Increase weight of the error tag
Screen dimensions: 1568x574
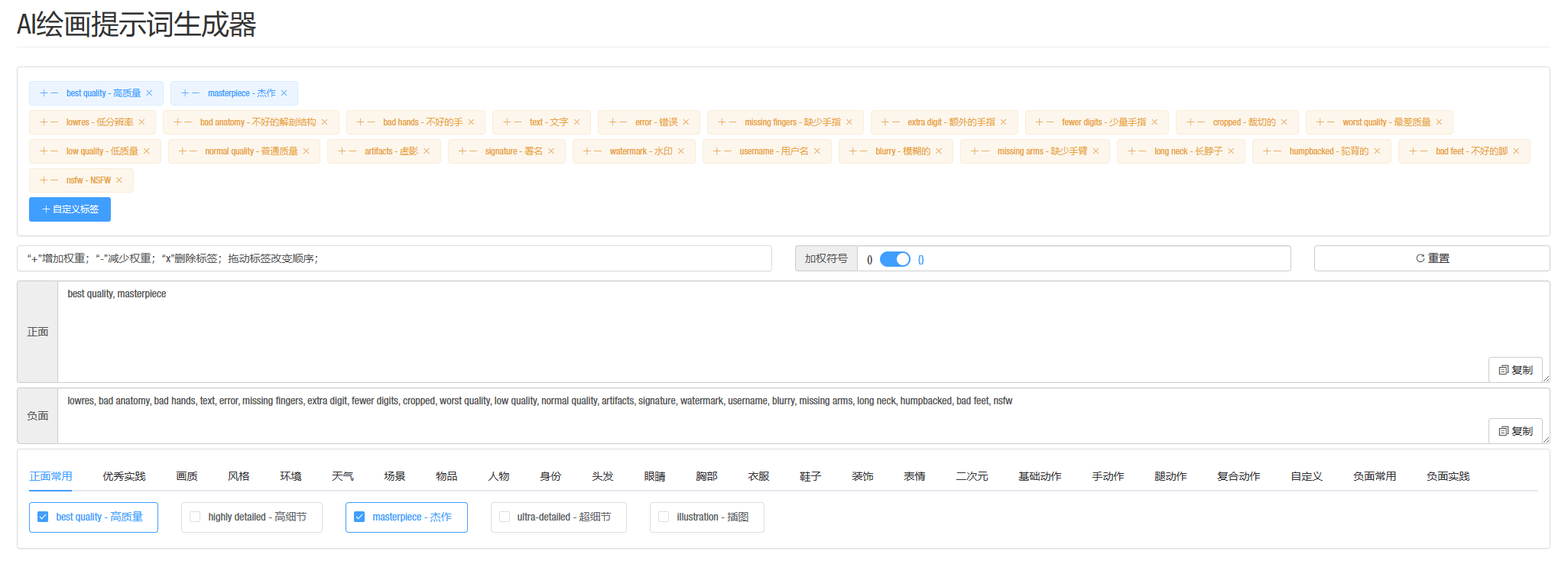(x=612, y=122)
